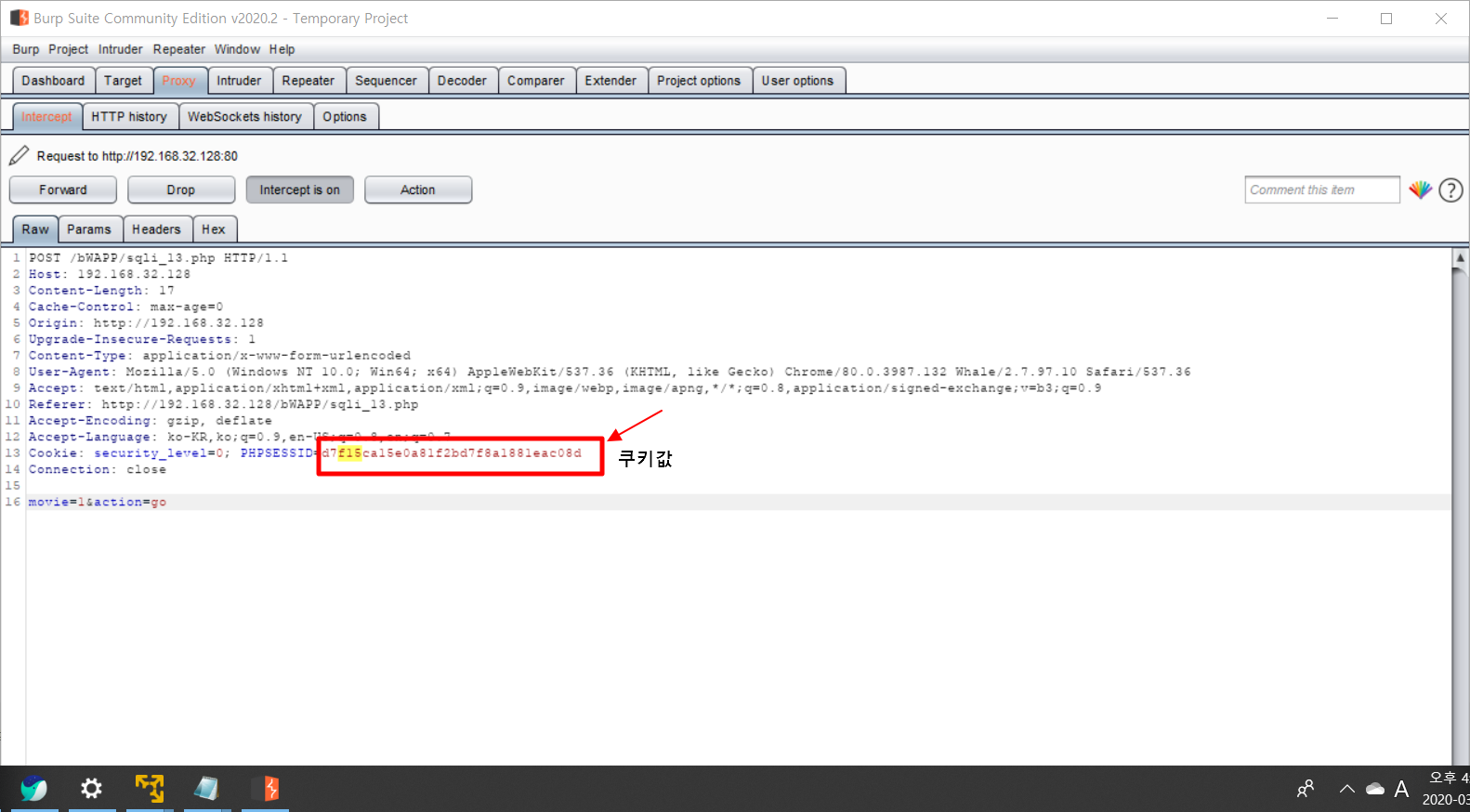Click the Cache-Control: max-age=0 line
The height and width of the screenshot is (812, 1470).
pos(125,307)
